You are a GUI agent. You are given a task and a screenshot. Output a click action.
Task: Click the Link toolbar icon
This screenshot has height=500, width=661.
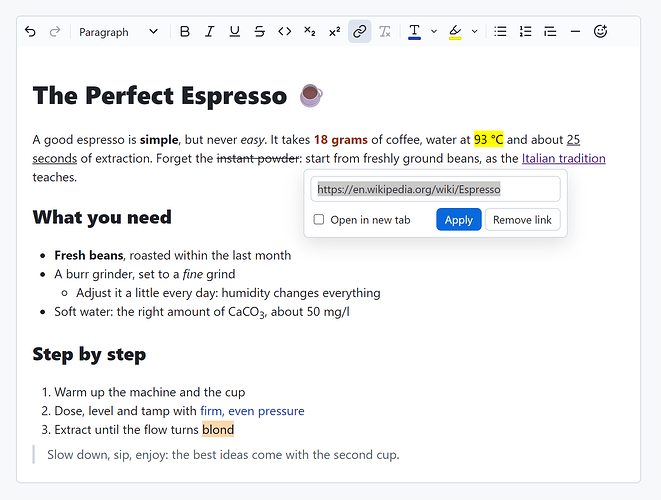[360, 32]
